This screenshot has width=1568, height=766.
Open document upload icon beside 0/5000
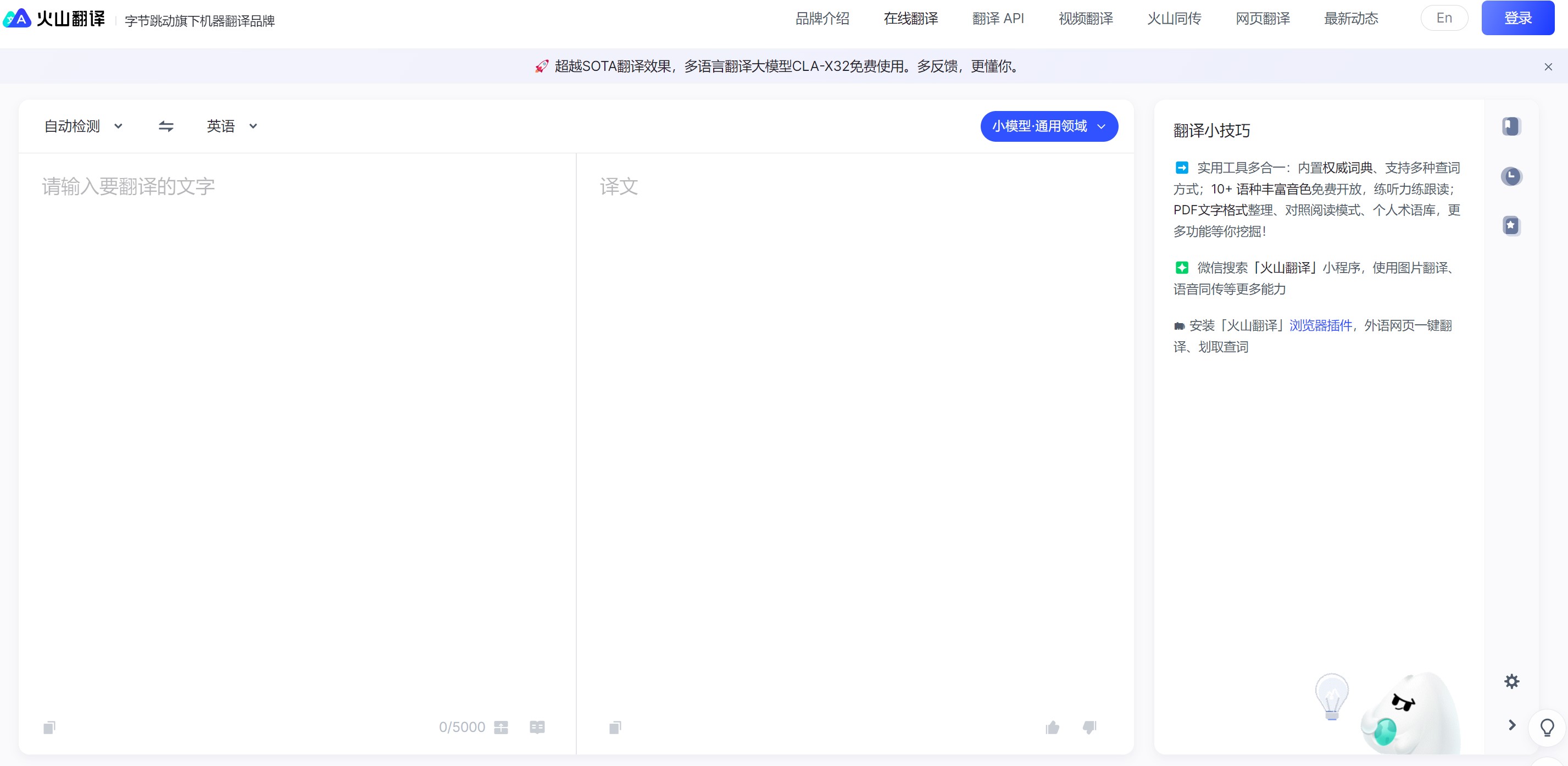point(501,727)
